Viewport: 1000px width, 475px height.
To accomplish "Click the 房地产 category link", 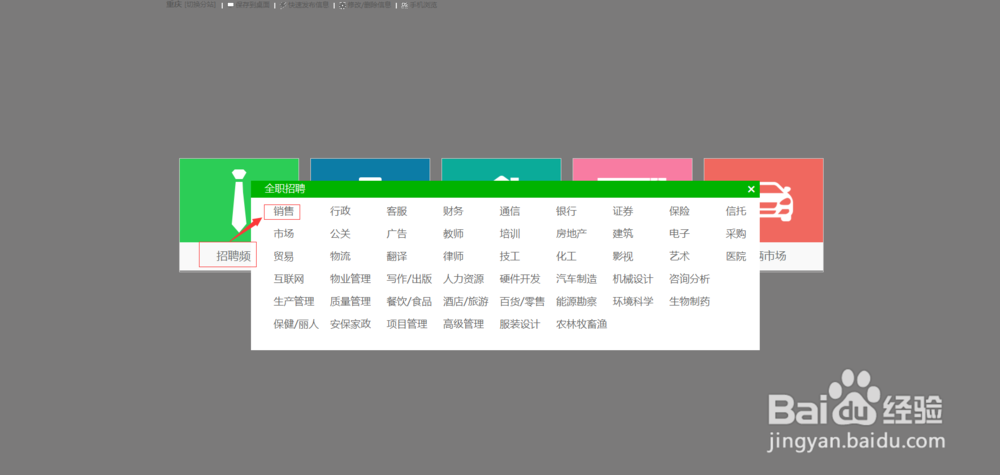I will (571, 234).
